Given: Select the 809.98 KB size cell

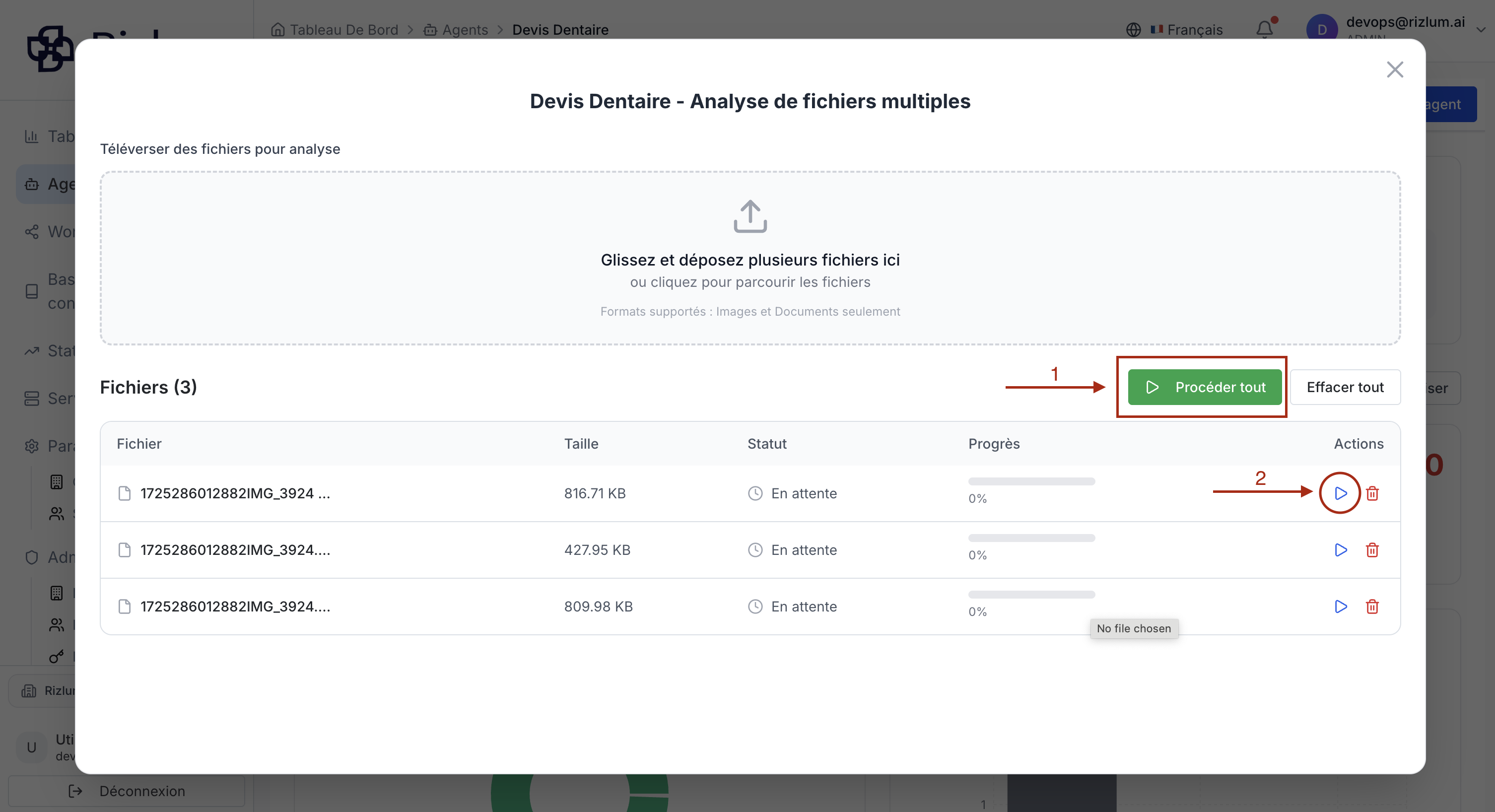Looking at the screenshot, I should [x=599, y=607].
